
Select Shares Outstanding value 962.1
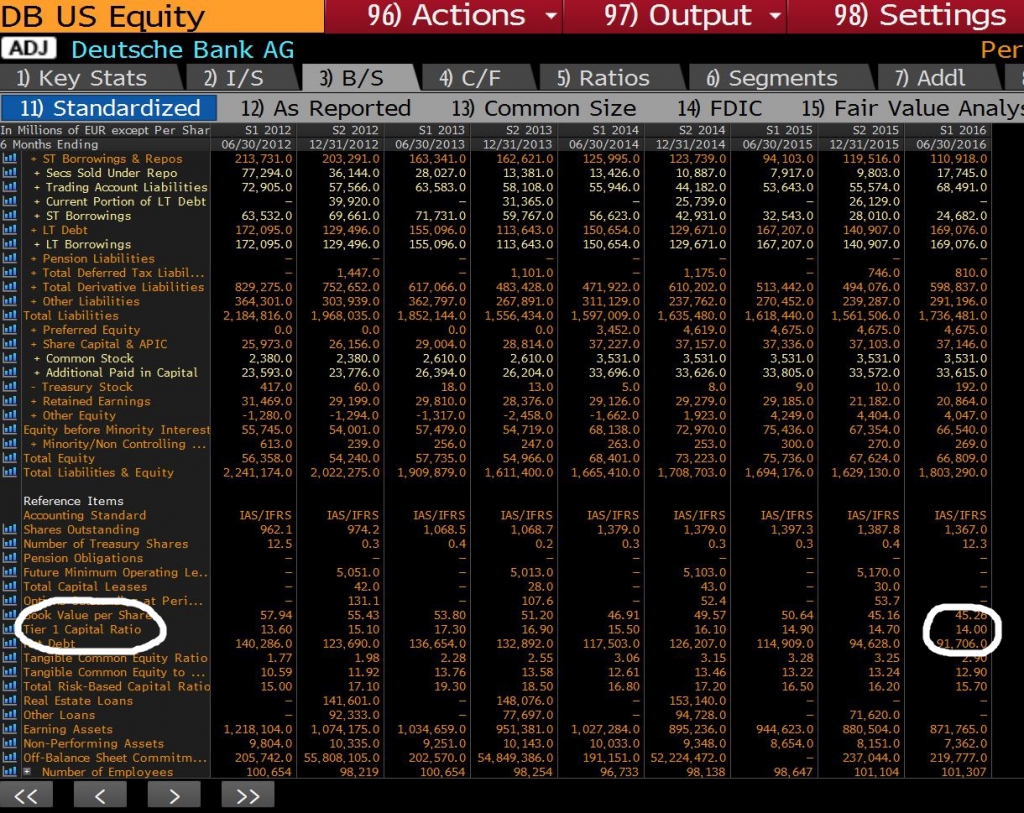[x=276, y=530]
